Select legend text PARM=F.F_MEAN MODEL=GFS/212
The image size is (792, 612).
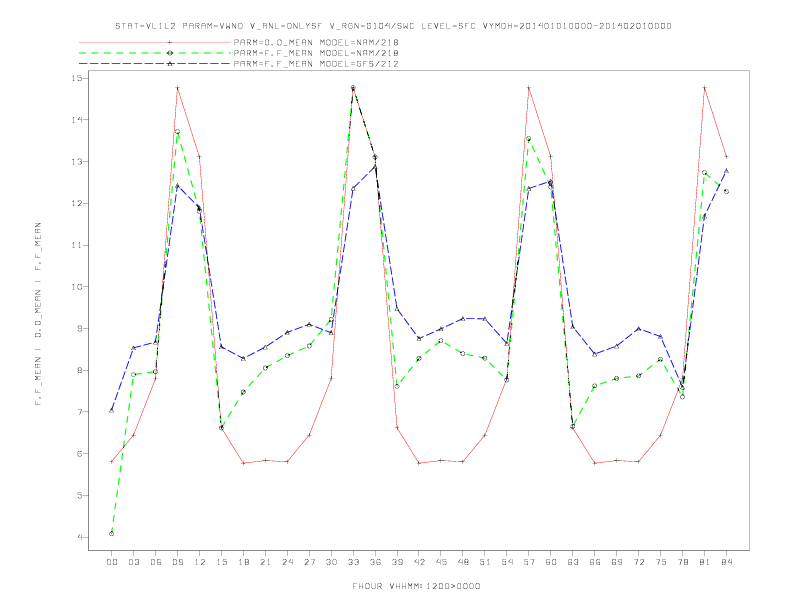pos(316,64)
